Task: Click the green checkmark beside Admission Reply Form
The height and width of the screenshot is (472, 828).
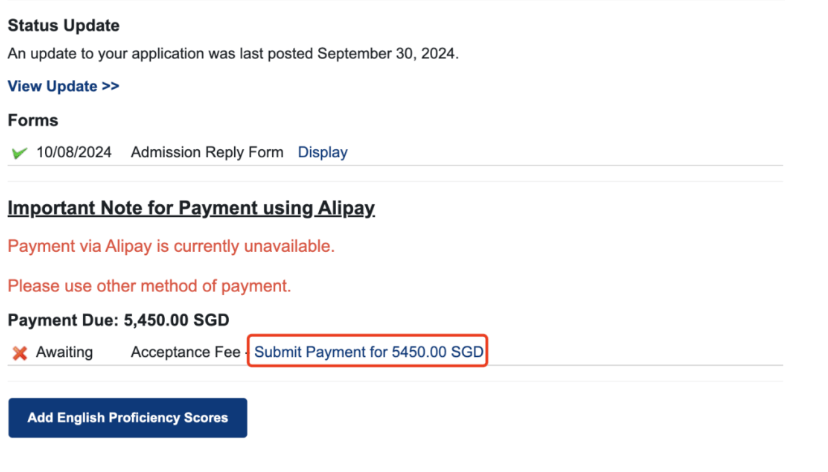Action: click(19, 153)
